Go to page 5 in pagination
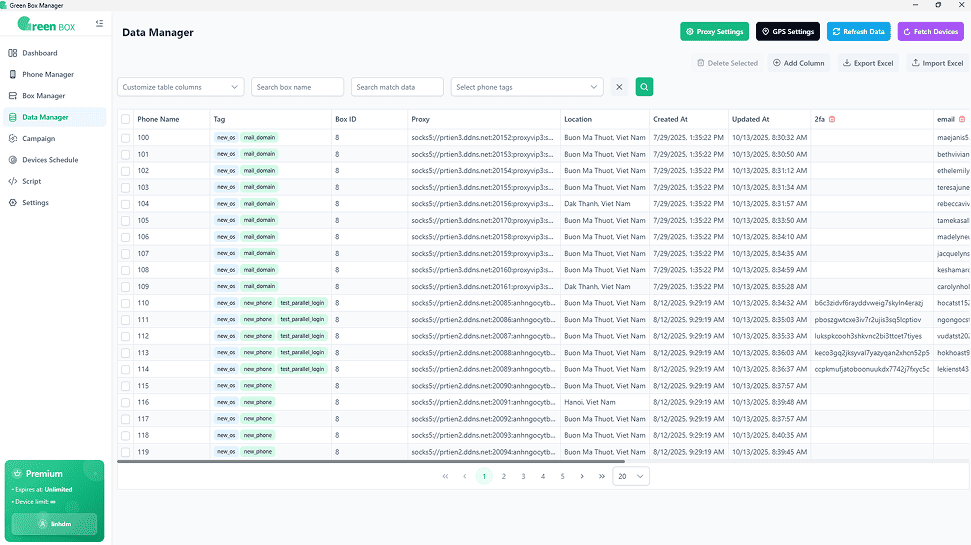Image resolution: width=971 pixels, height=545 pixels. point(562,476)
